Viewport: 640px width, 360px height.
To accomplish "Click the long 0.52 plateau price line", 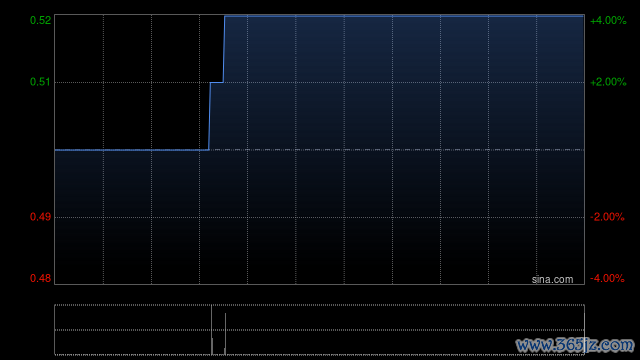I will tap(404, 16).
